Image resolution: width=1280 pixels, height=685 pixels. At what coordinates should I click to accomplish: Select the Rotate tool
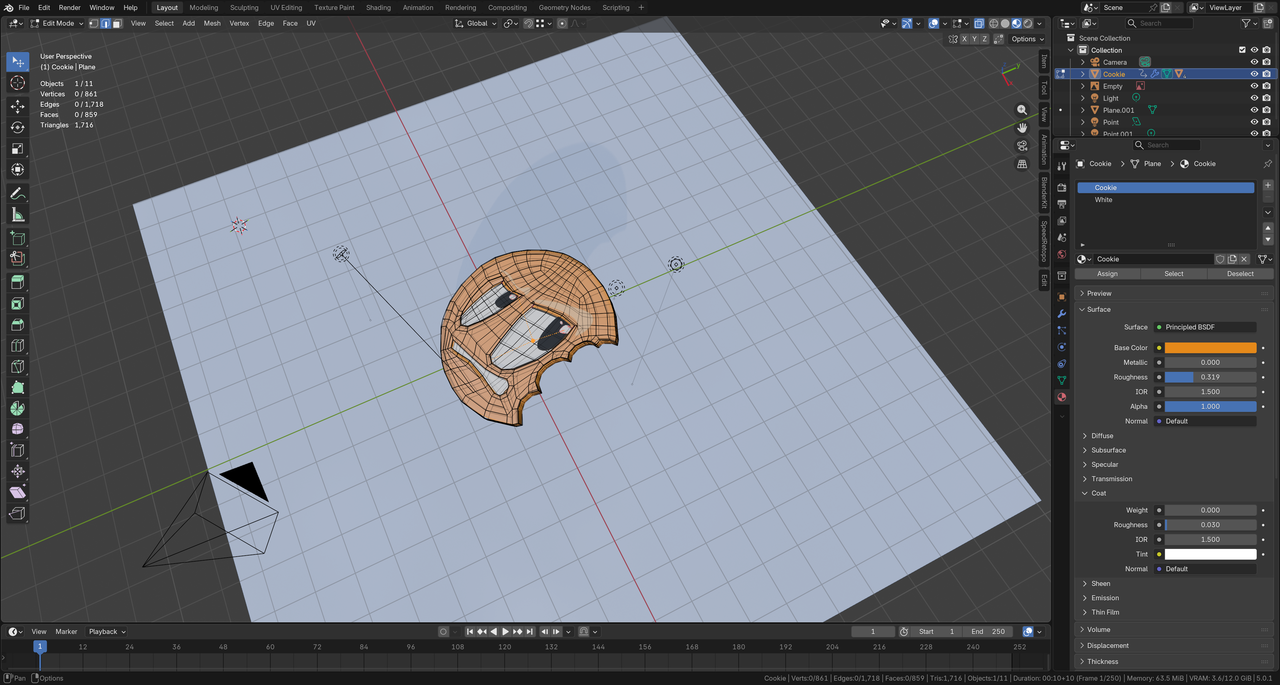pos(18,127)
